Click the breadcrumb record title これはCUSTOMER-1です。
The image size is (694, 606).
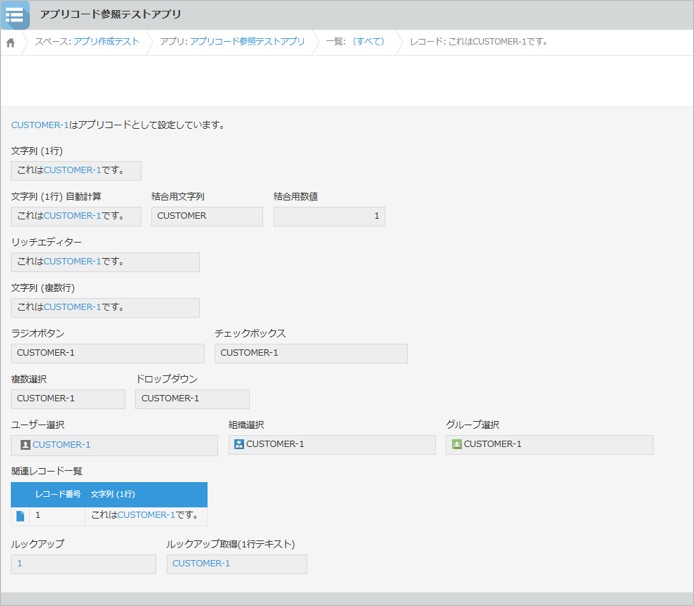click(498, 42)
